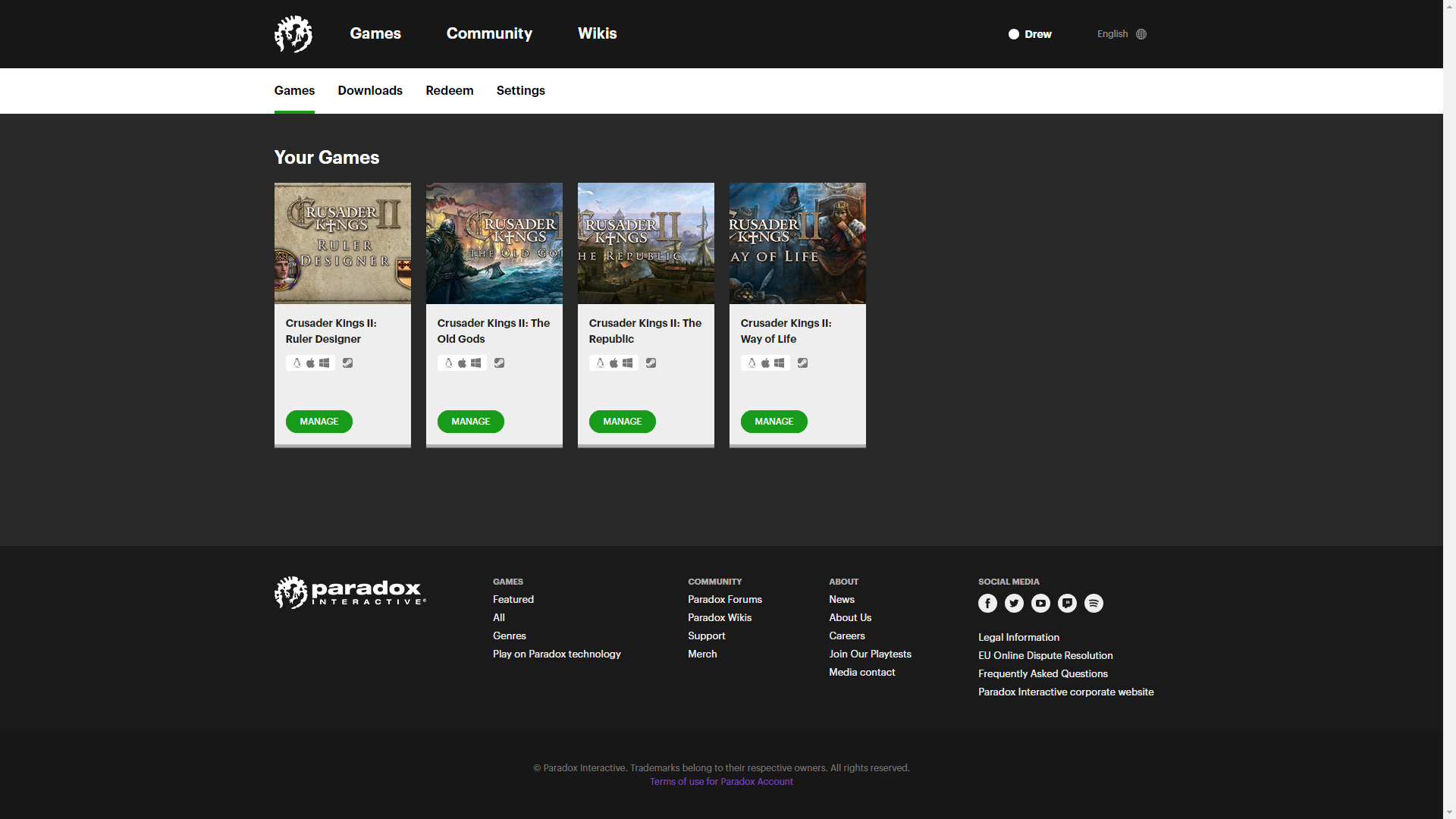Image resolution: width=1456 pixels, height=819 pixels.
Task: Click the Paradox Forums footer link
Action: pos(725,600)
